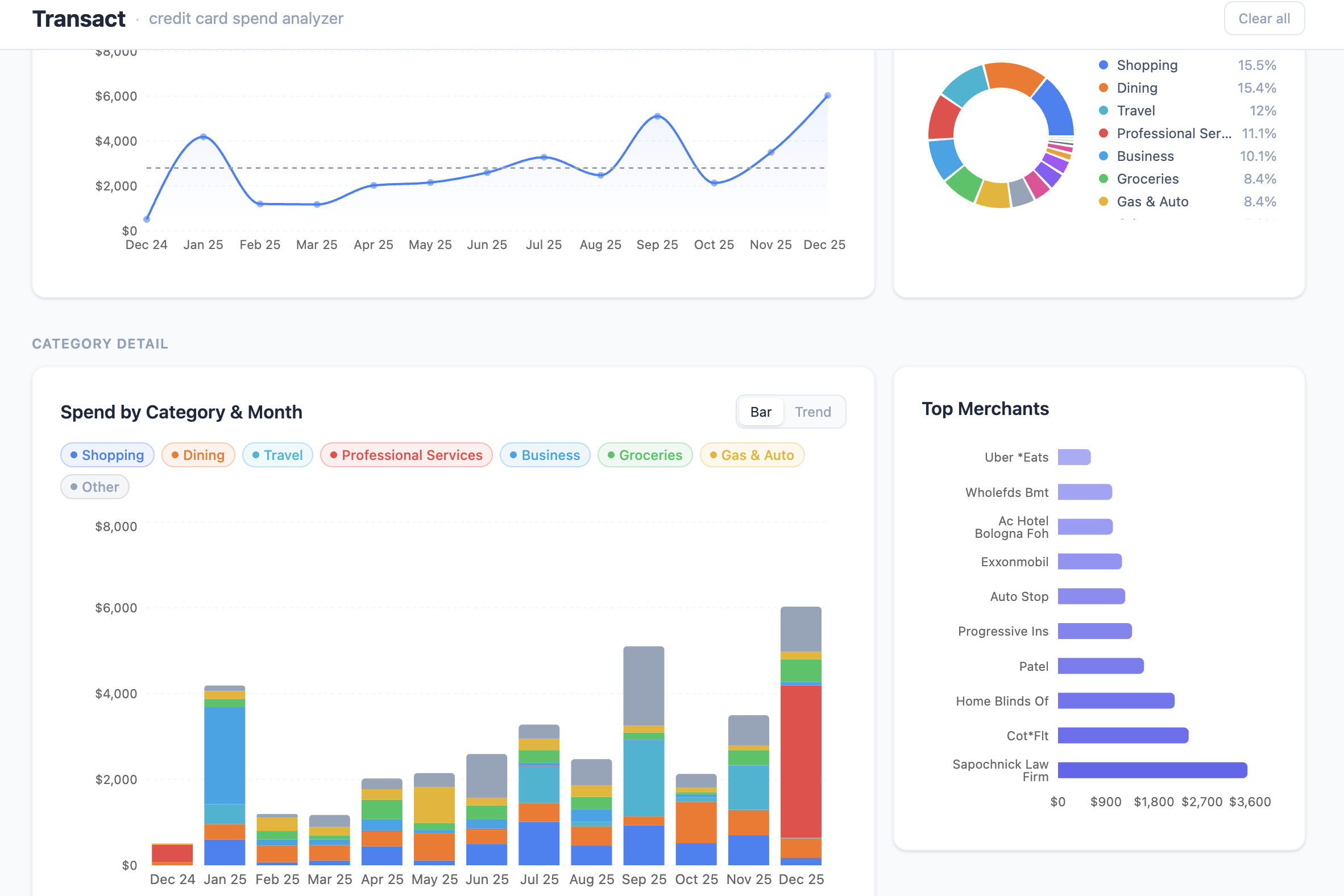Click the Exxonmobil merchant bar

tap(1090, 561)
